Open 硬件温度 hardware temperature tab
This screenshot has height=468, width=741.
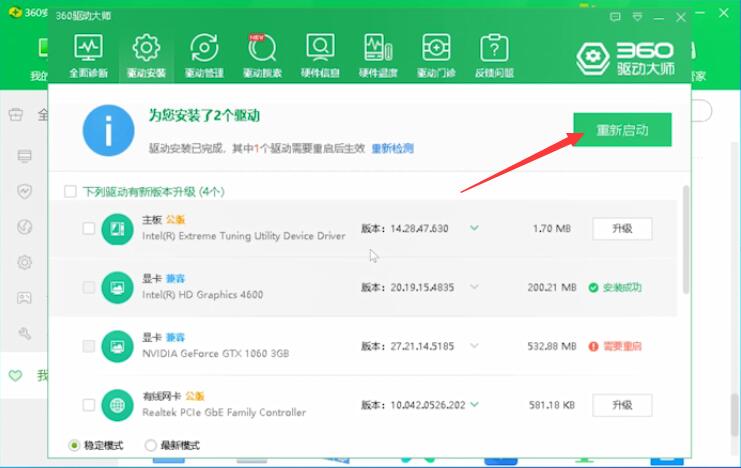coord(378,56)
